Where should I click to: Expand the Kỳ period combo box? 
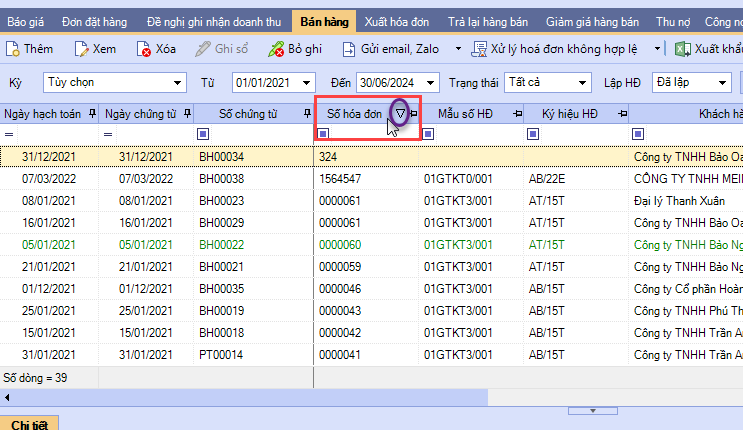tap(177, 83)
